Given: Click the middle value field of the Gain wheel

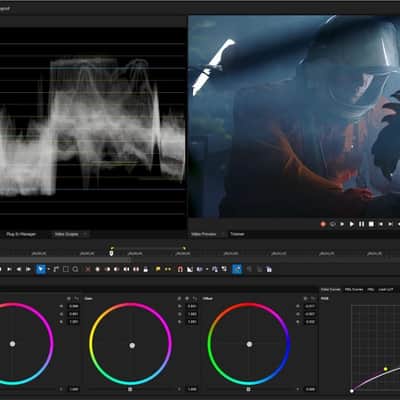Looking at the screenshot, I should 192,314.
